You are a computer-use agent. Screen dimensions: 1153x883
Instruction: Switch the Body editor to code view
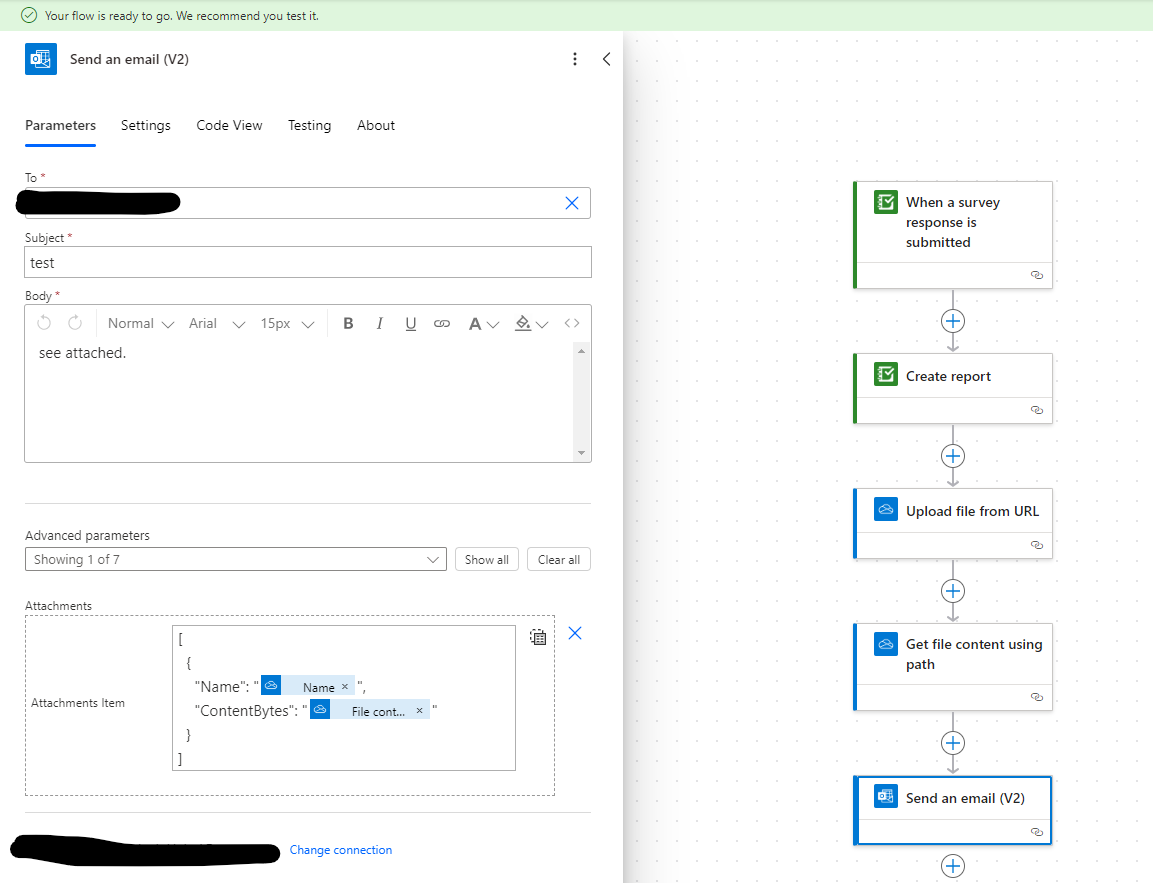[x=572, y=323]
